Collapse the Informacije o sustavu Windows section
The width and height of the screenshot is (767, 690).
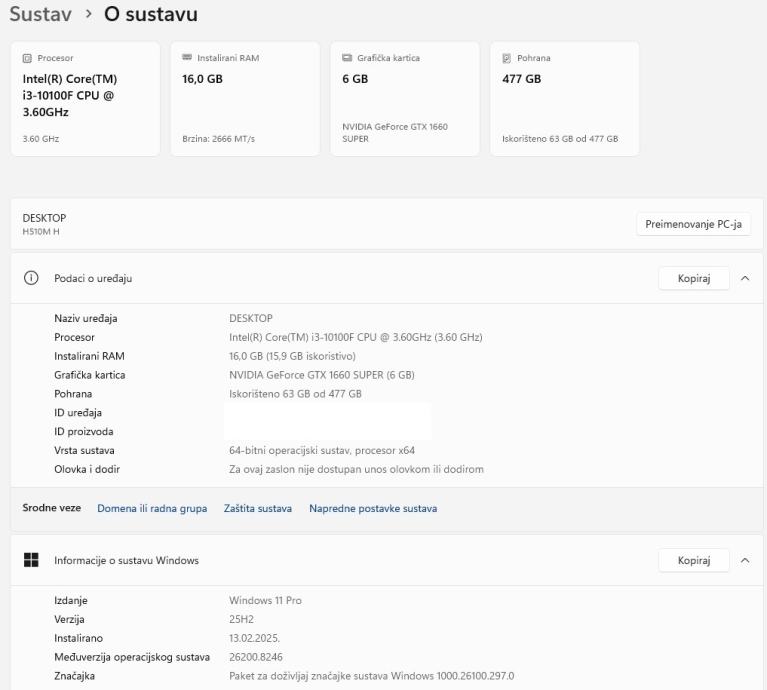[x=745, y=560]
